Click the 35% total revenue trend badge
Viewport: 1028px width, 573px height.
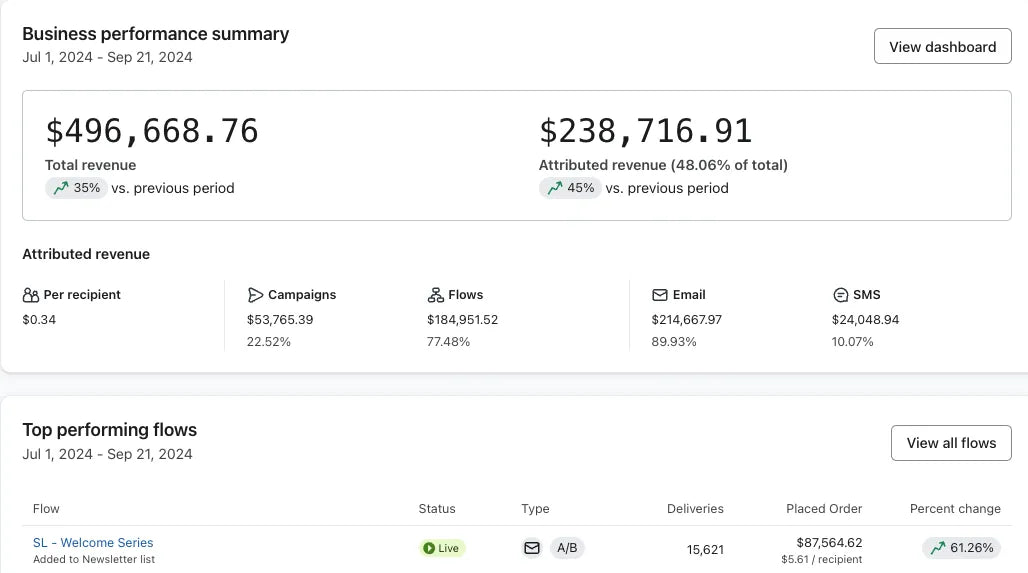(76, 188)
